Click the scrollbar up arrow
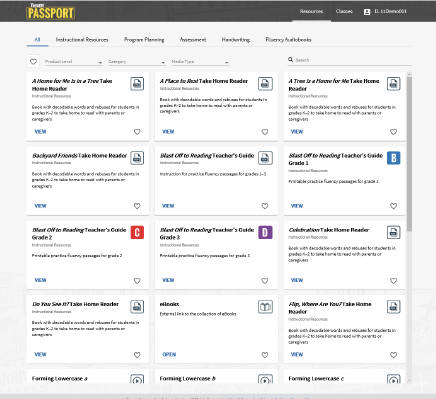 (409, 74)
